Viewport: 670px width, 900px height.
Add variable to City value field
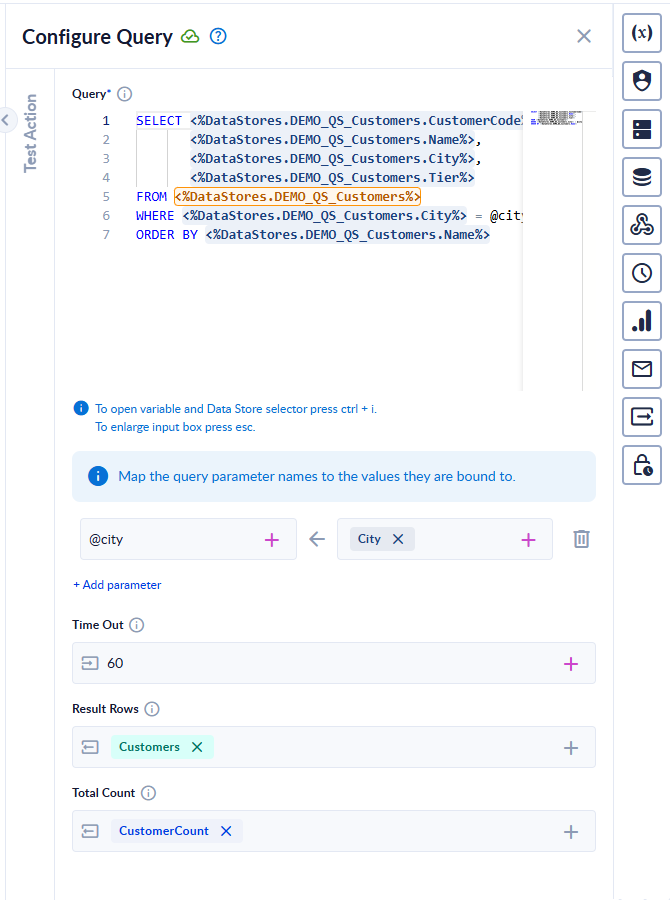(528, 540)
